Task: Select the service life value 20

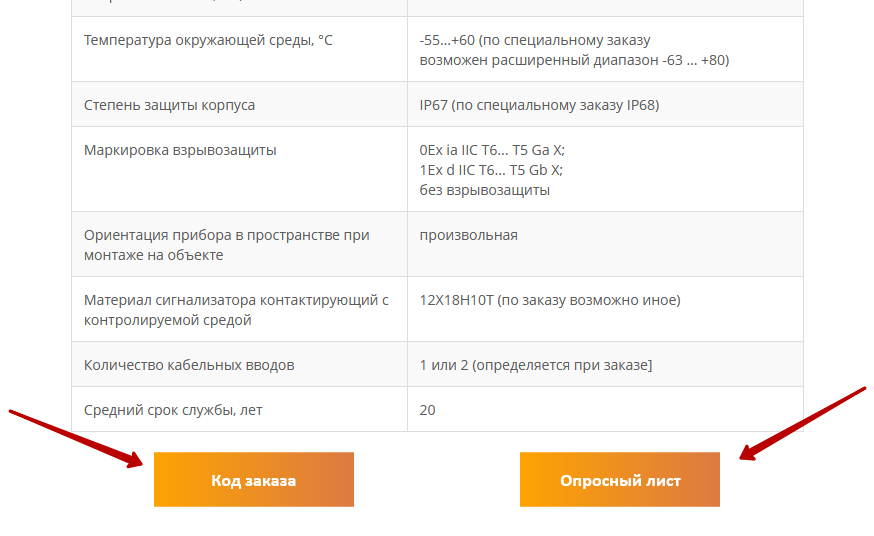Action: [428, 410]
